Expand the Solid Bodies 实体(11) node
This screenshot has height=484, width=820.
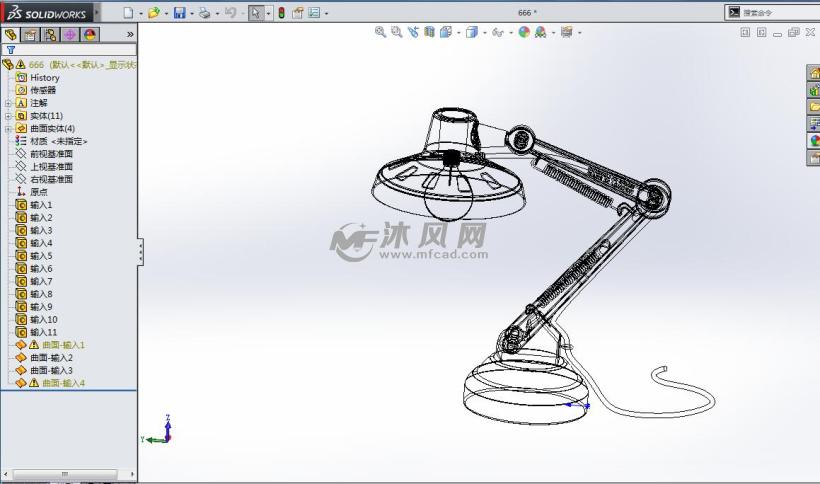tap(8, 116)
